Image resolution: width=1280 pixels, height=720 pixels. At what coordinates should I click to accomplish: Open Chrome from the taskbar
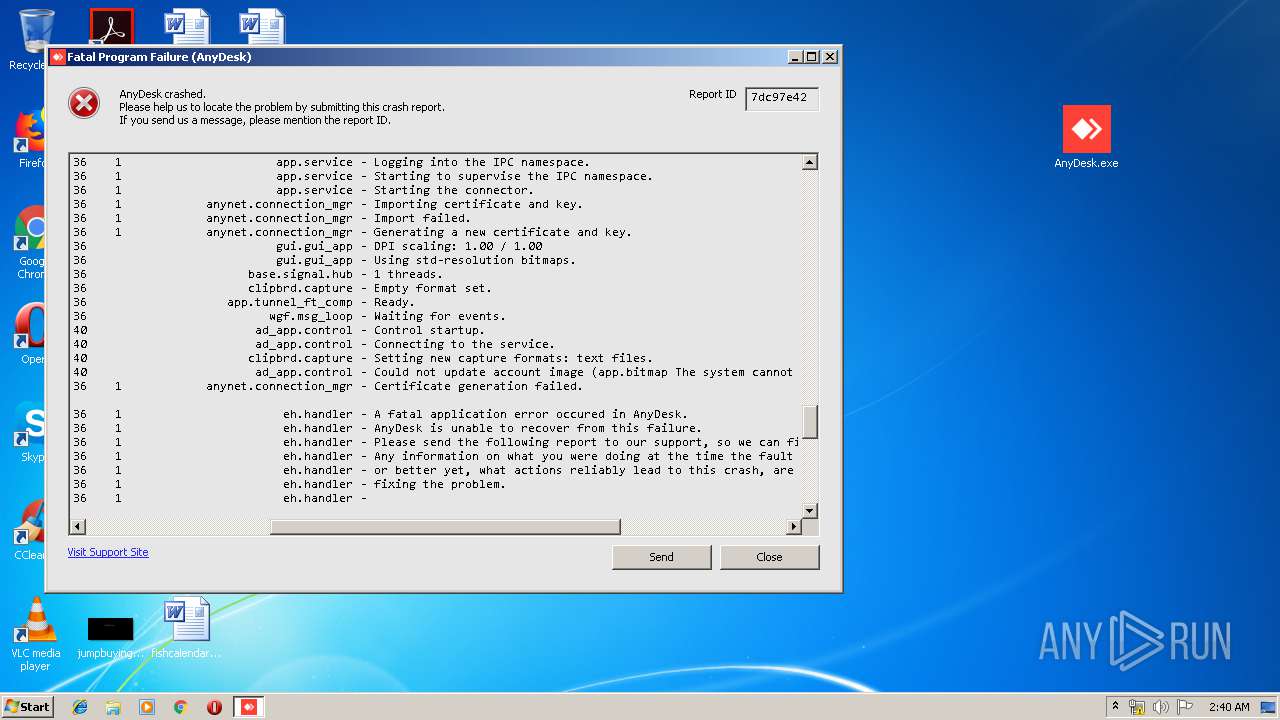pos(181,707)
